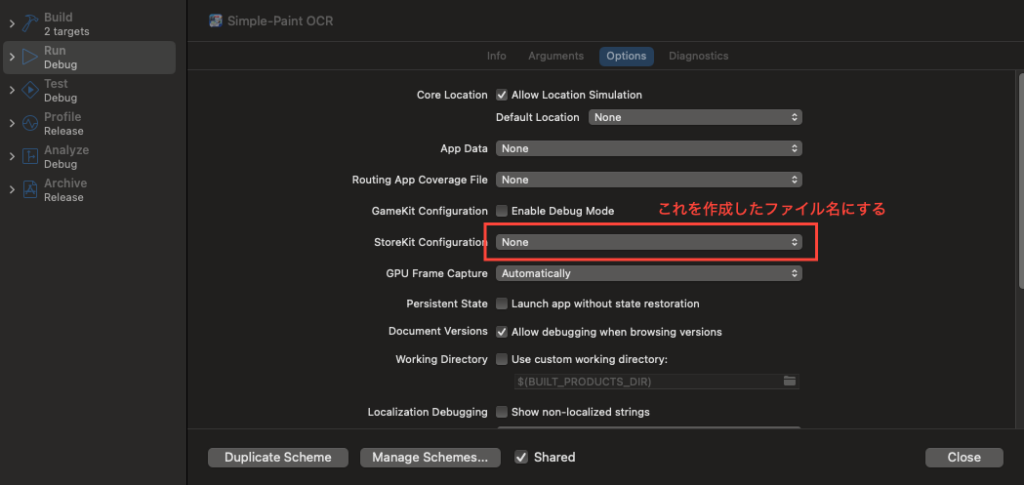Image resolution: width=1024 pixels, height=485 pixels.
Task: Select the Archive icon in sidebar
Action: pyautogui.click(x=30, y=189)
